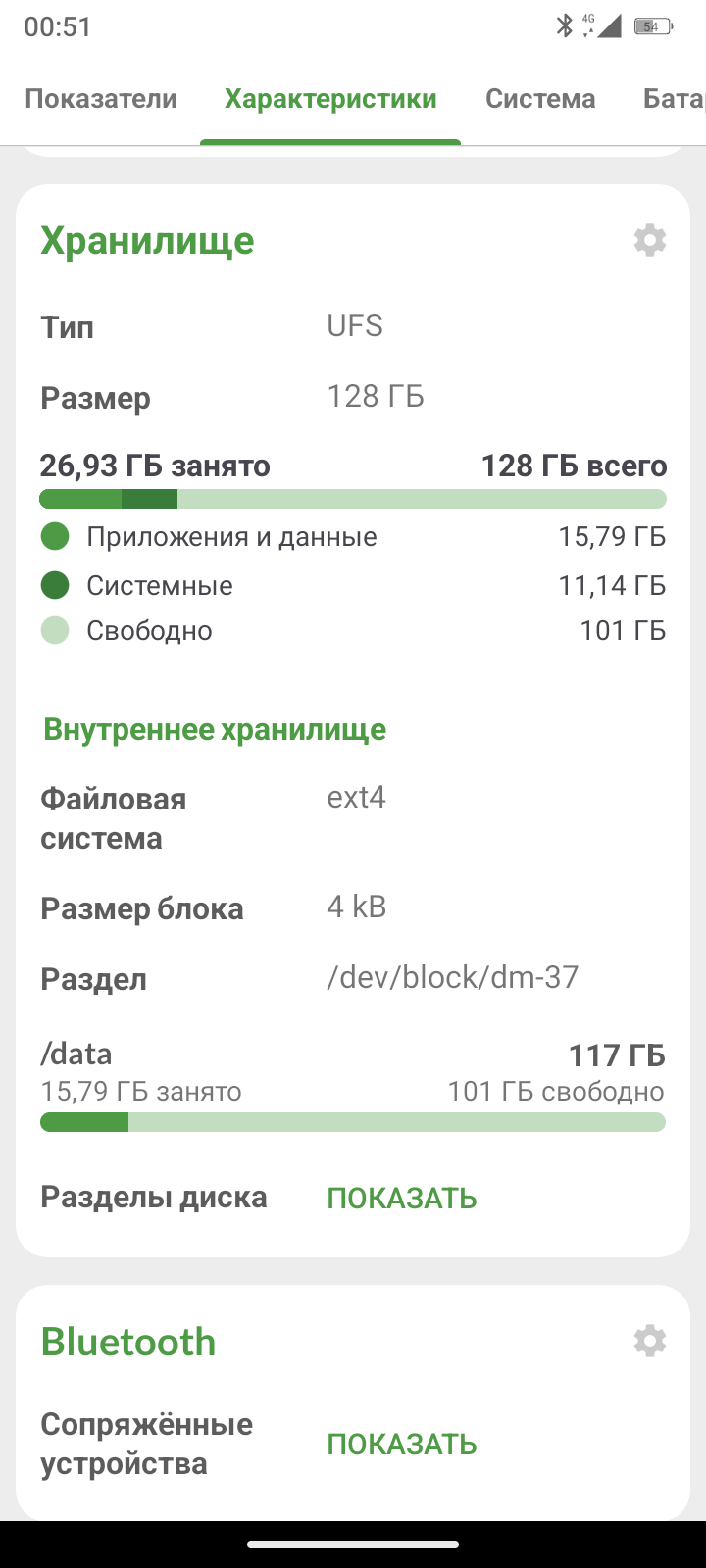This screenshot has width=706, height=1568.
Task: Tap the Внутреннее хранилище section header
Action: click(x=215, y=730)
